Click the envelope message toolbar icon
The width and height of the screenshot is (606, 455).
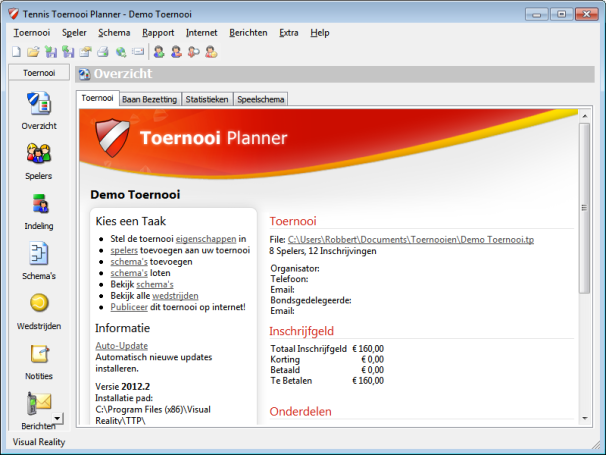tap(138, 51)
